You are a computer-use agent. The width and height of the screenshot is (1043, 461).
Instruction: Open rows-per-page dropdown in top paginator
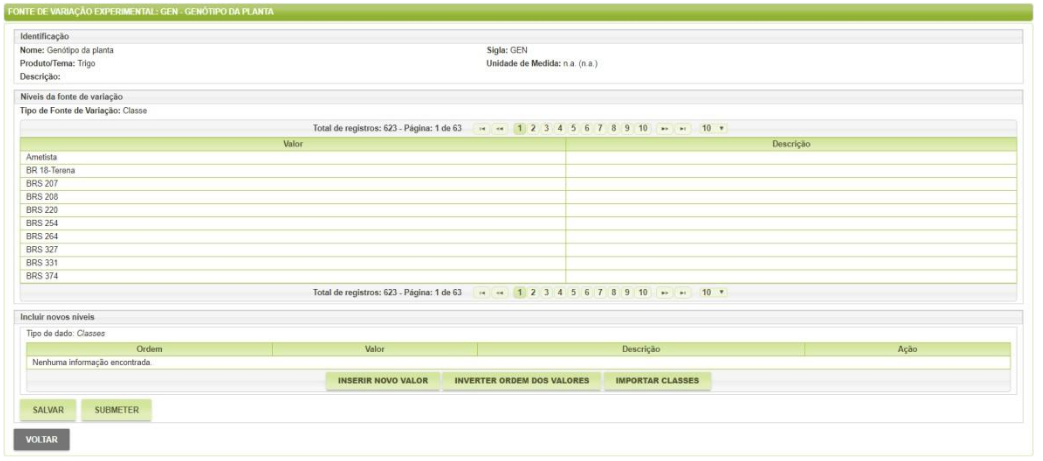pos(713,128)
